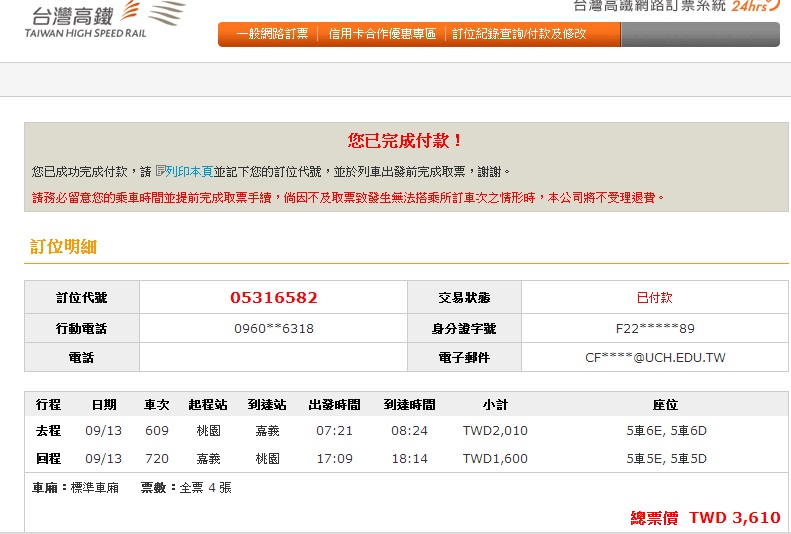Switch to the 信用卡合作優惠專區 tab
This screenshot has height=534, width=791.
click(x=382, y=35)
